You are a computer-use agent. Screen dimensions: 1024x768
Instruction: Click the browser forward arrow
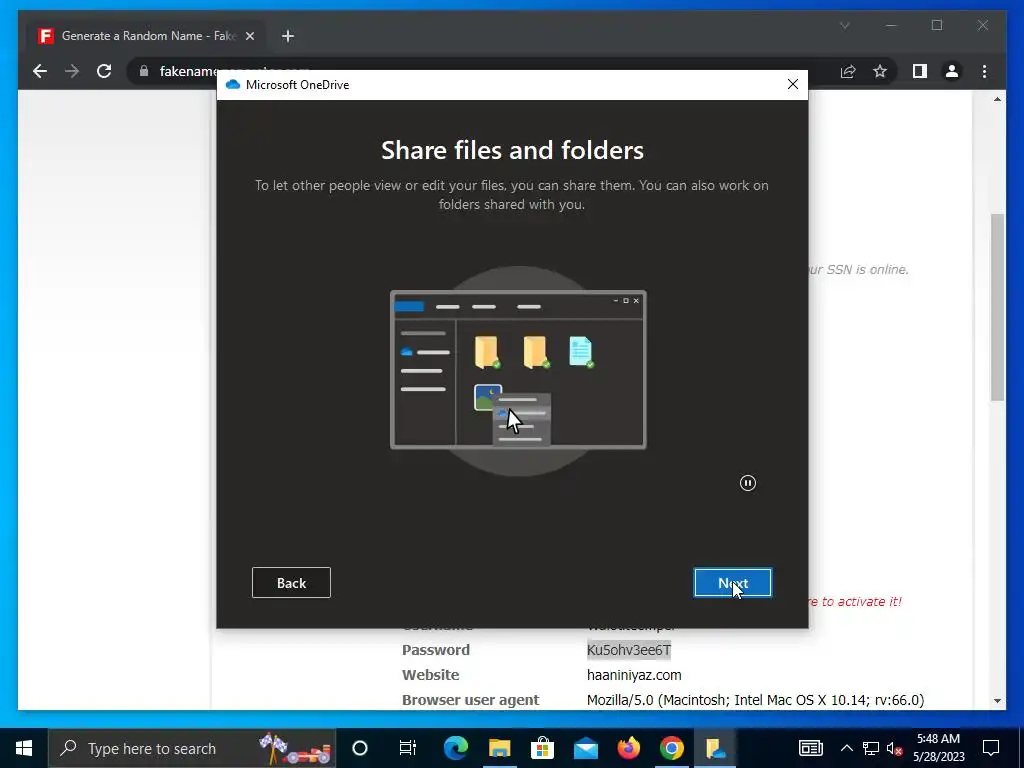72,71
